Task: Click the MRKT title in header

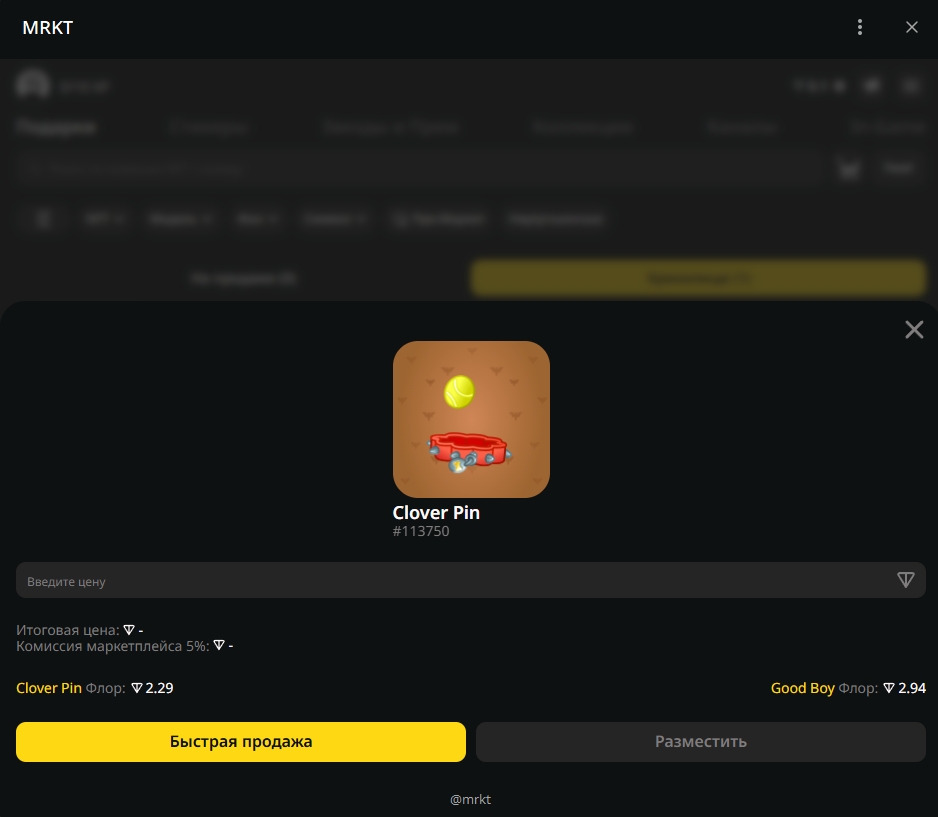Action: coord(48,28)
